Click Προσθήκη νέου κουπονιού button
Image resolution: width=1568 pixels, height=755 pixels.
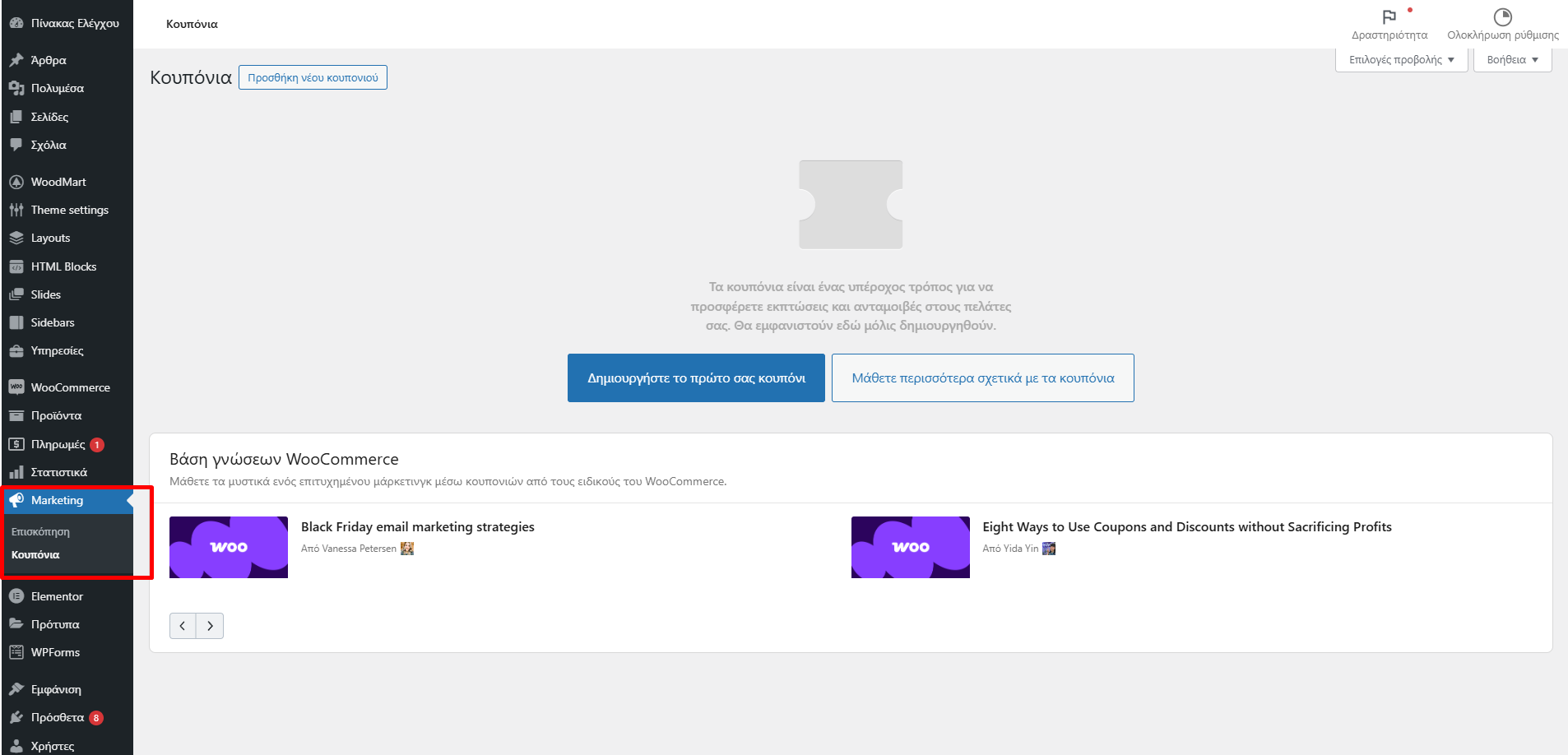coord(313,77)
